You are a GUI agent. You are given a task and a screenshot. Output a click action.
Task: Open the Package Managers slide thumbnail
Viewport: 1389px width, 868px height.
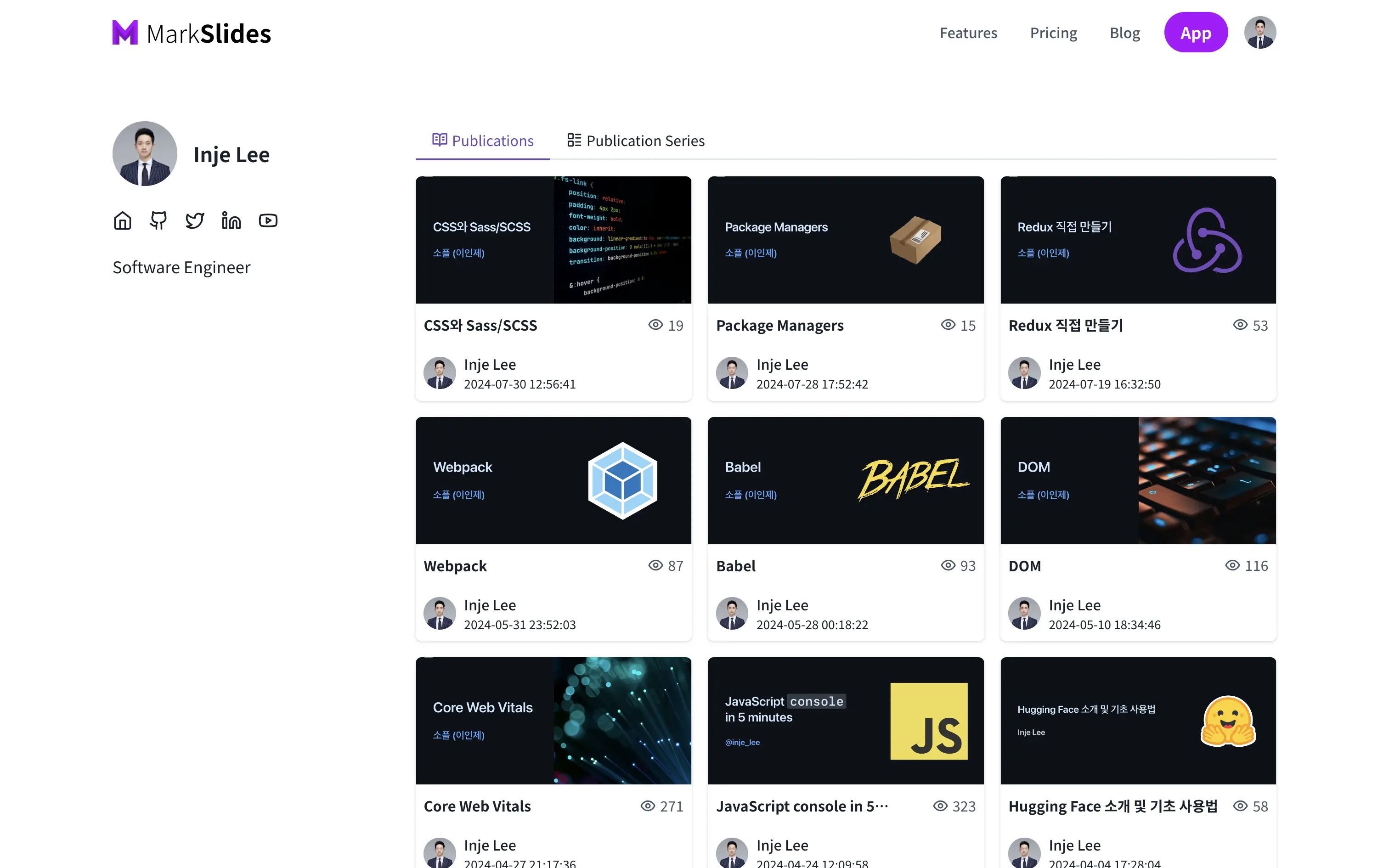(x=846, y=240)
